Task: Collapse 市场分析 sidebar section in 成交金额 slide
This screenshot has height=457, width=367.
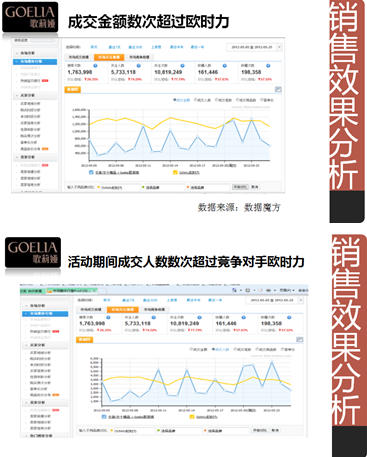Action: click(x=17, y=53)
